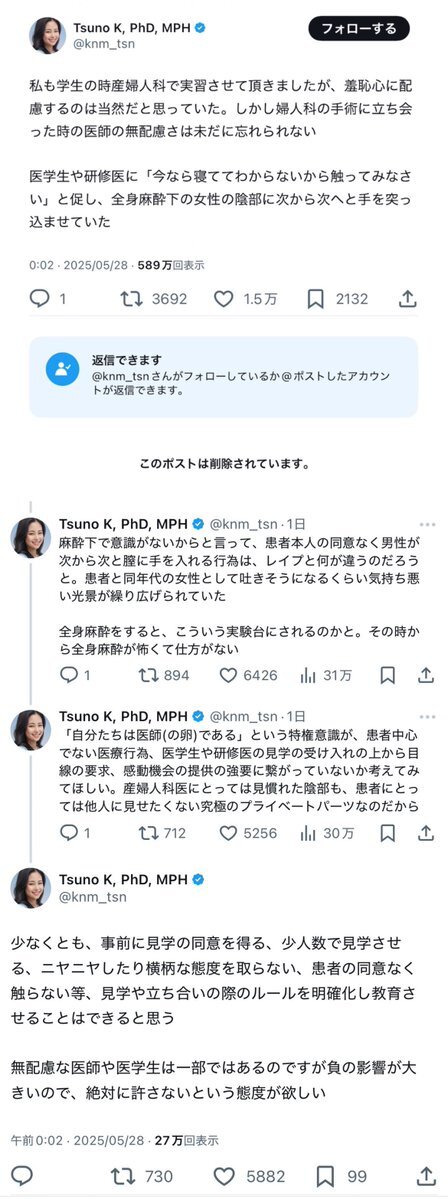Repost the reply showing 712 reposts
This screenshot has height=1199, width=448.
point(148,833)
